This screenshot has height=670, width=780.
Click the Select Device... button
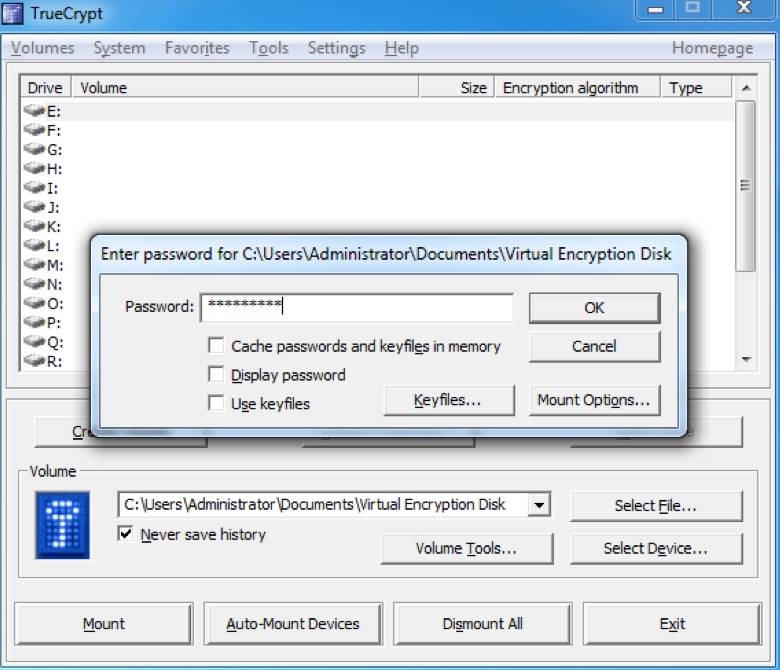(656, 548)
